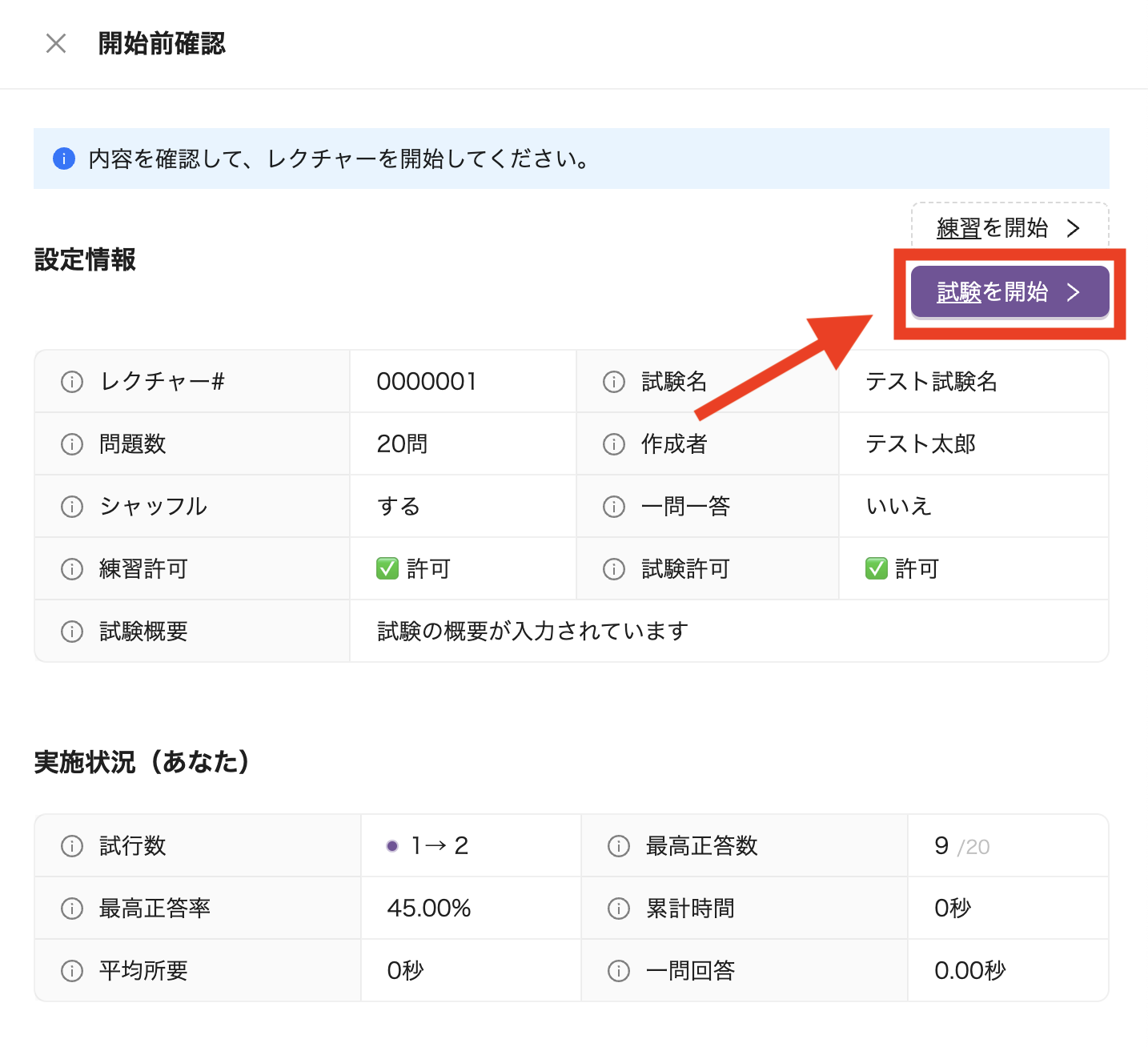Click the info icon next to 試行数

tap(72, 845)
